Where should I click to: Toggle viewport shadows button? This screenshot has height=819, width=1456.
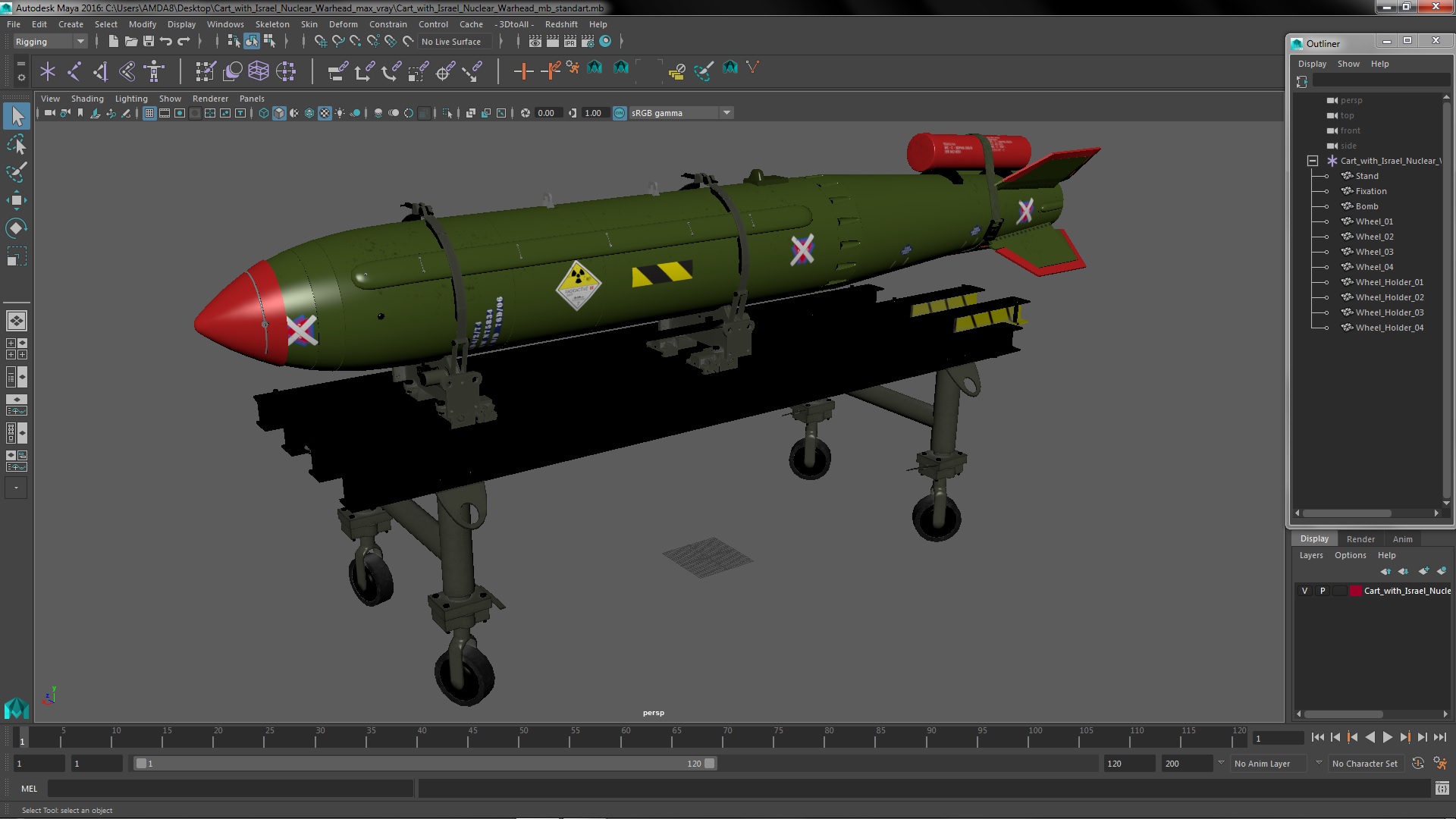pyautogui.click(x=355, y=113)
